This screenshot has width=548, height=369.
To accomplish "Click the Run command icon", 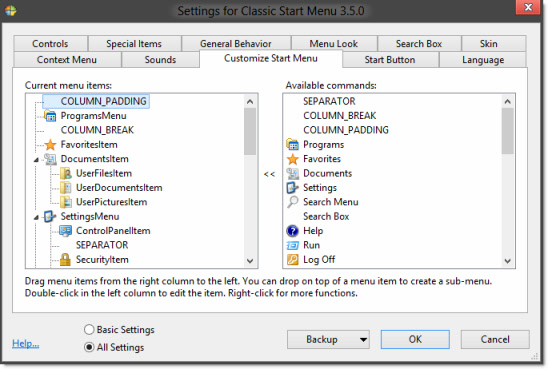I will point(293,245).
